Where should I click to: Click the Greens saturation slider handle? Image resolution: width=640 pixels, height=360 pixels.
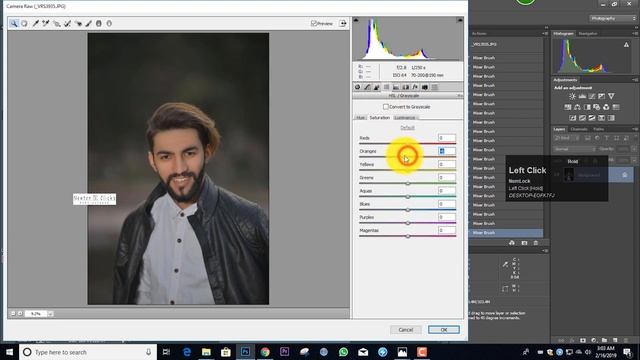407,184
